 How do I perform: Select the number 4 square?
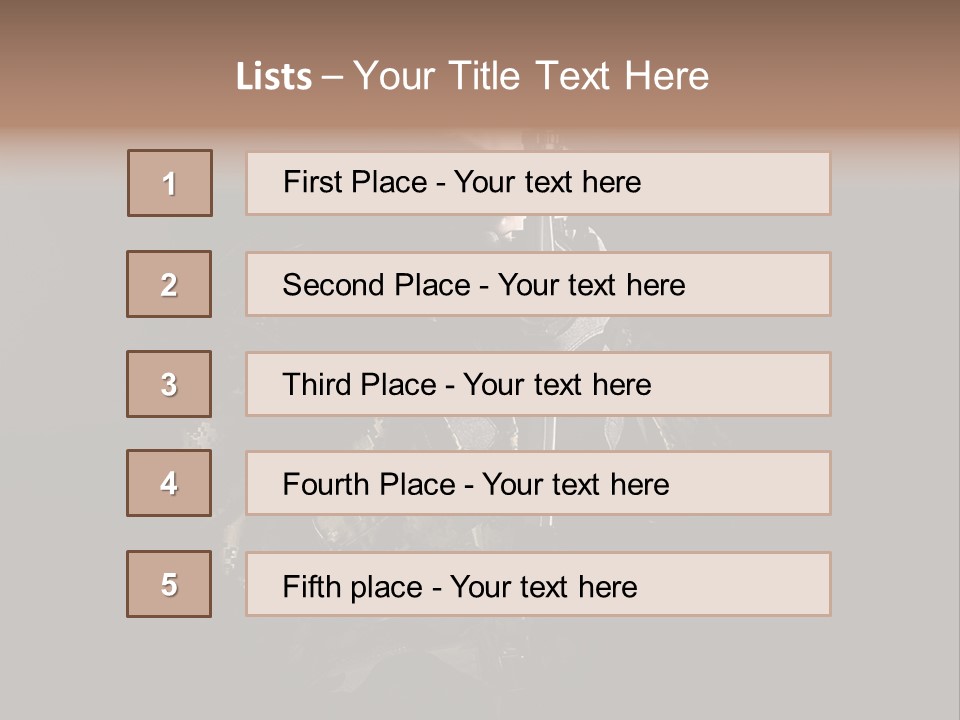pos(169,483)
